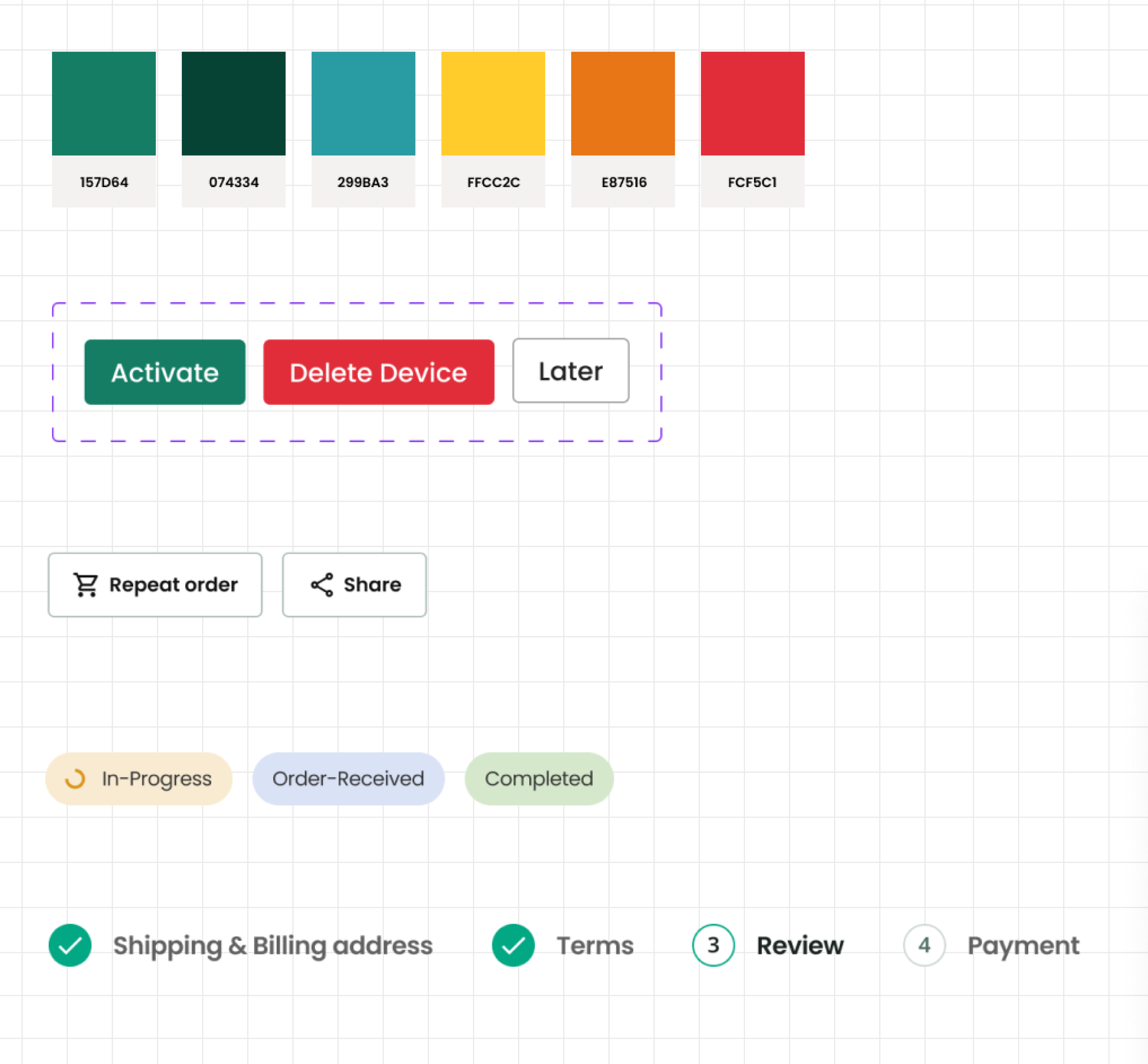Viewport: 1148px width, 1064px height.
Task: Click the shopping cart icon in Repeat order
Action: (86, 584)
